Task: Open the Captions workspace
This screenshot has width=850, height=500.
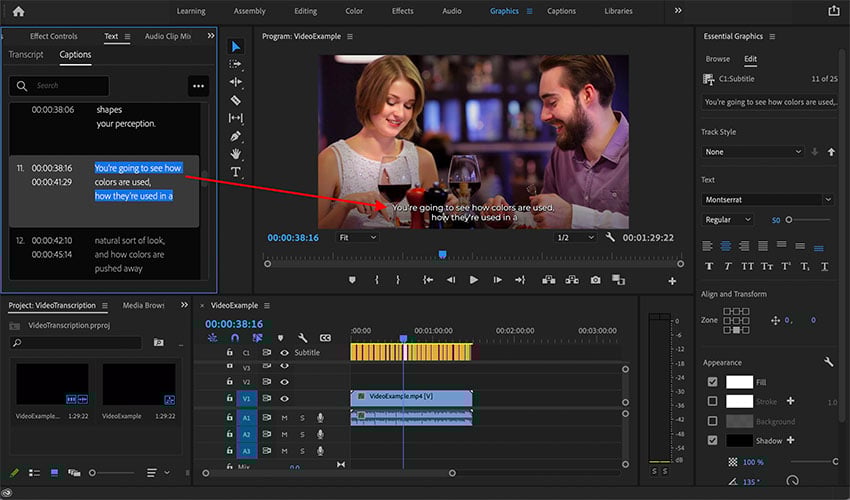Action: pyautogui.click(x=561, y=11)
